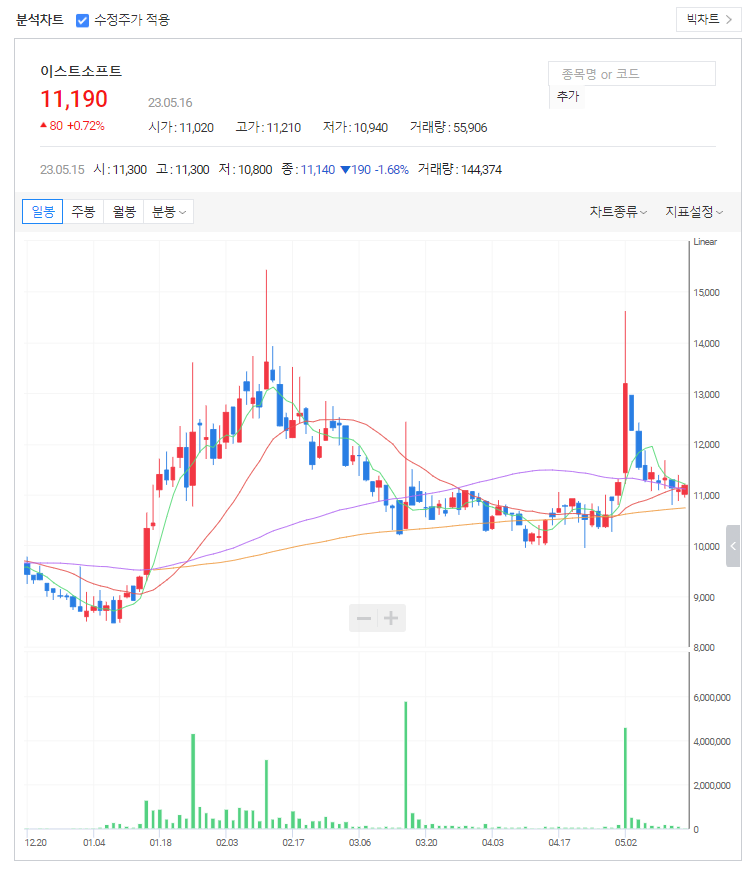
Task: Click the current price 11,190
Action: pos(74,99)
